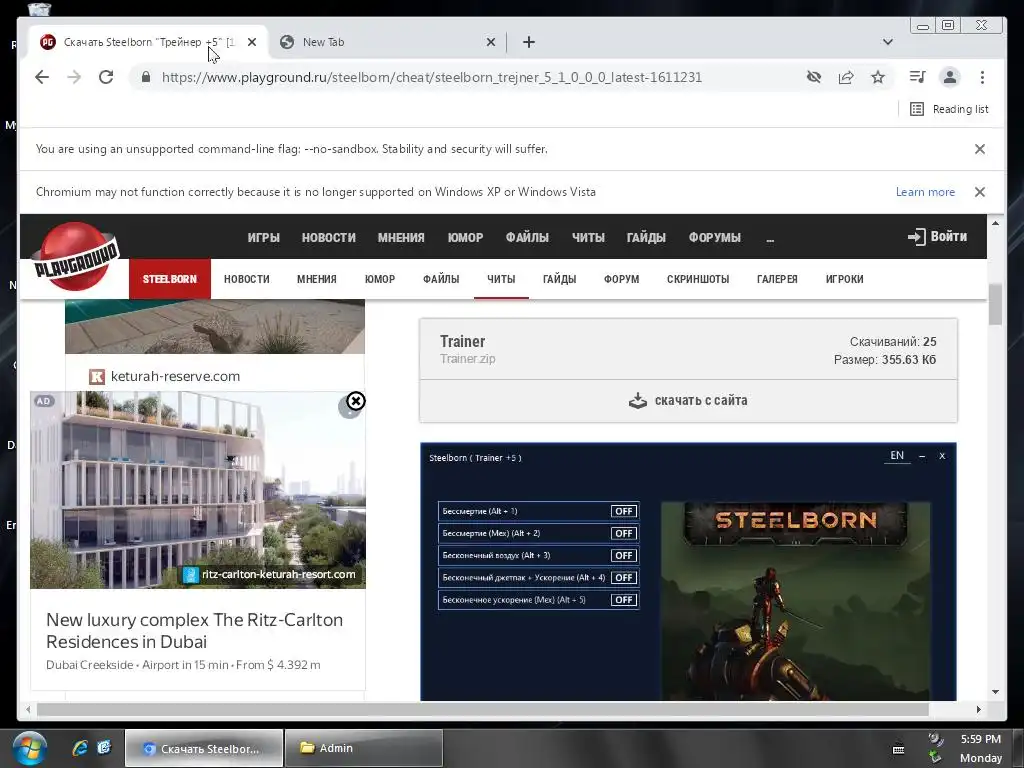Open ЮМОР in the Steelborn sub-navigation

point(379,279)
